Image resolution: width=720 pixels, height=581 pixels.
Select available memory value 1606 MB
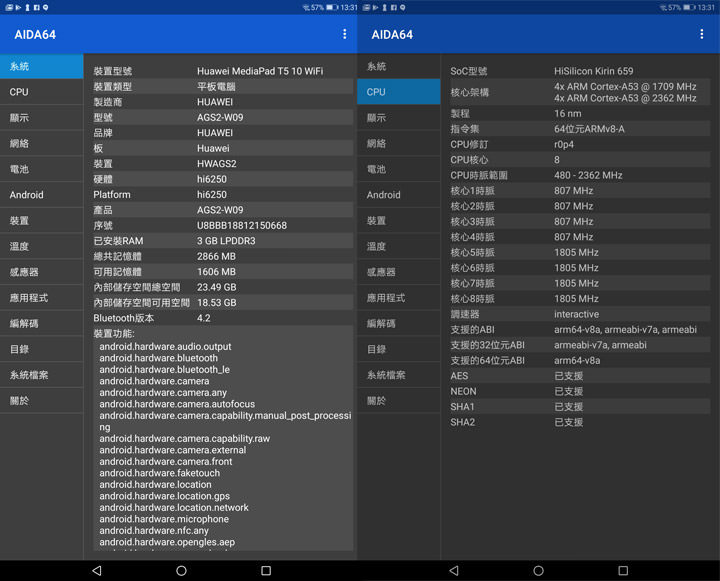(x=216, y=272)
